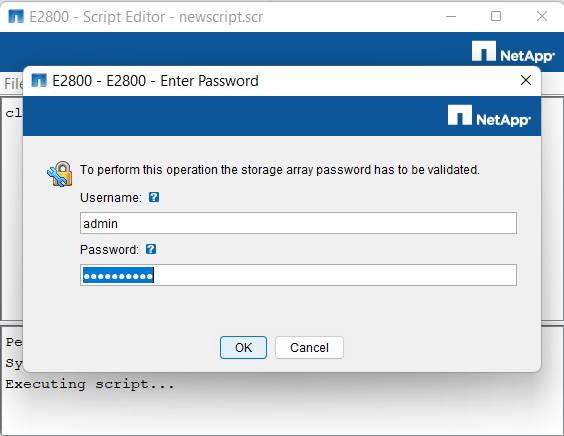Cancel the password dialog
This screenshot has height=436, width=564.
pyautogui.click(x=309, y=348)
